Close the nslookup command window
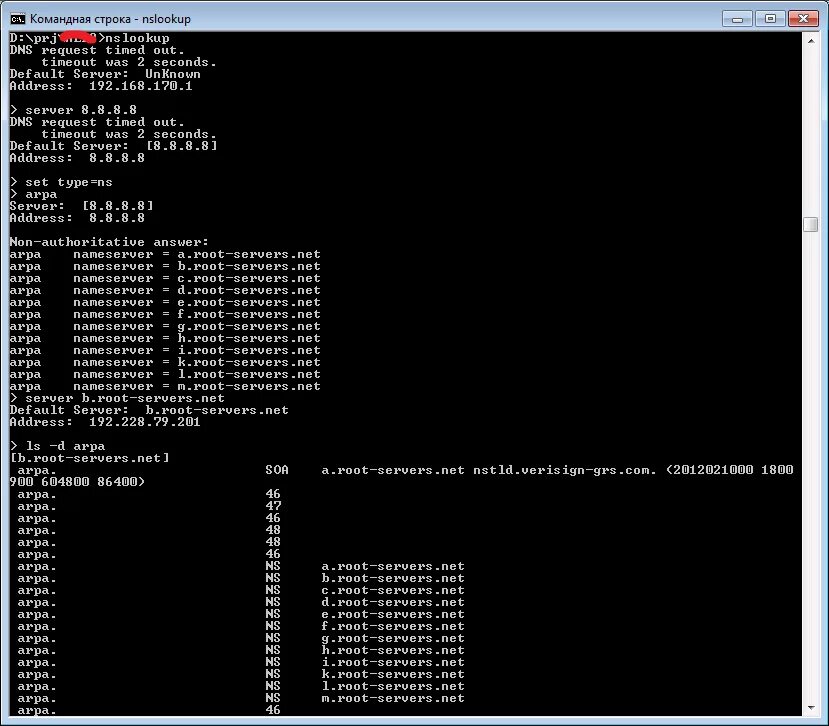 [x=803, y=19]
